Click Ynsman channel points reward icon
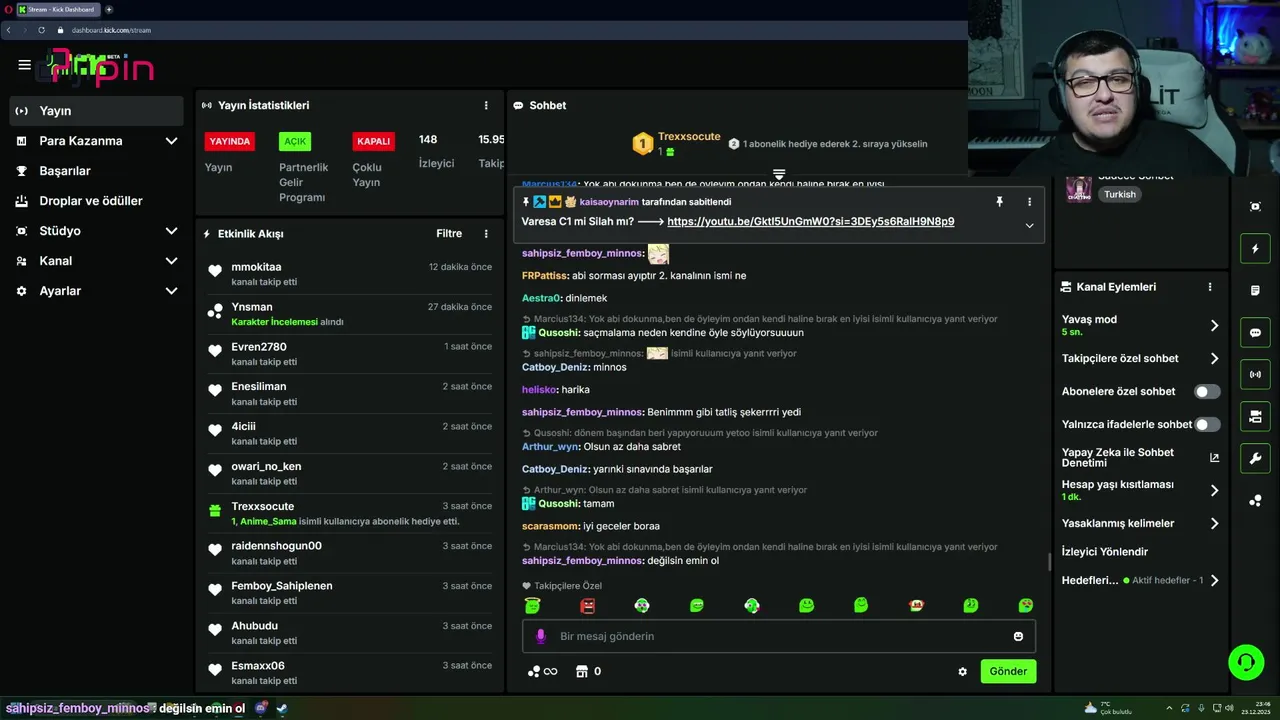This screenshot has width=1280, height=720. click(215, 311)
